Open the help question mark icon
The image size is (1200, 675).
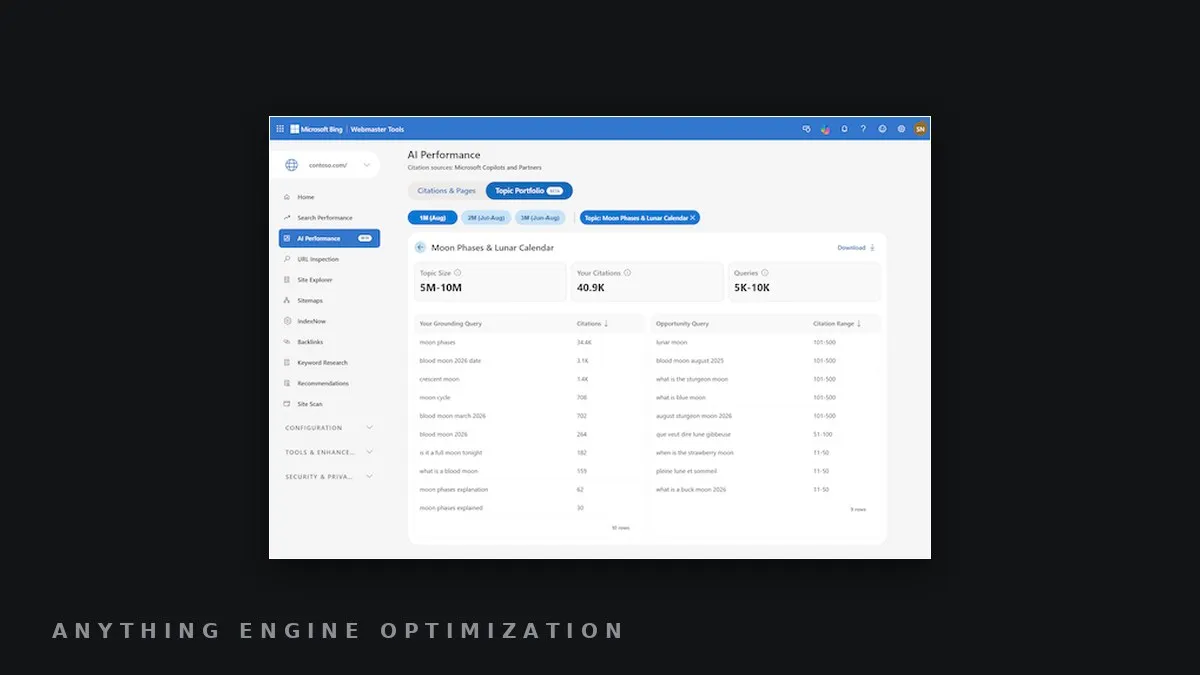[x=863, y=129]
